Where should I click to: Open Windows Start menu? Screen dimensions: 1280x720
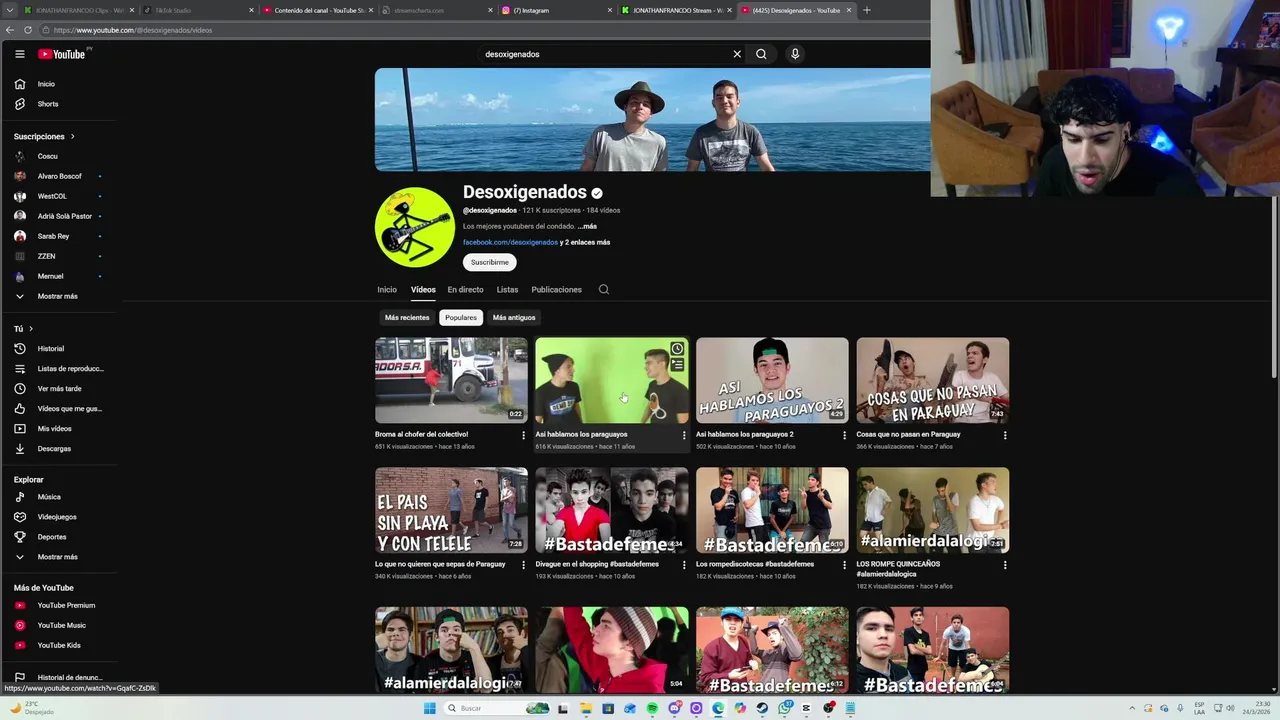pos(430,708)
